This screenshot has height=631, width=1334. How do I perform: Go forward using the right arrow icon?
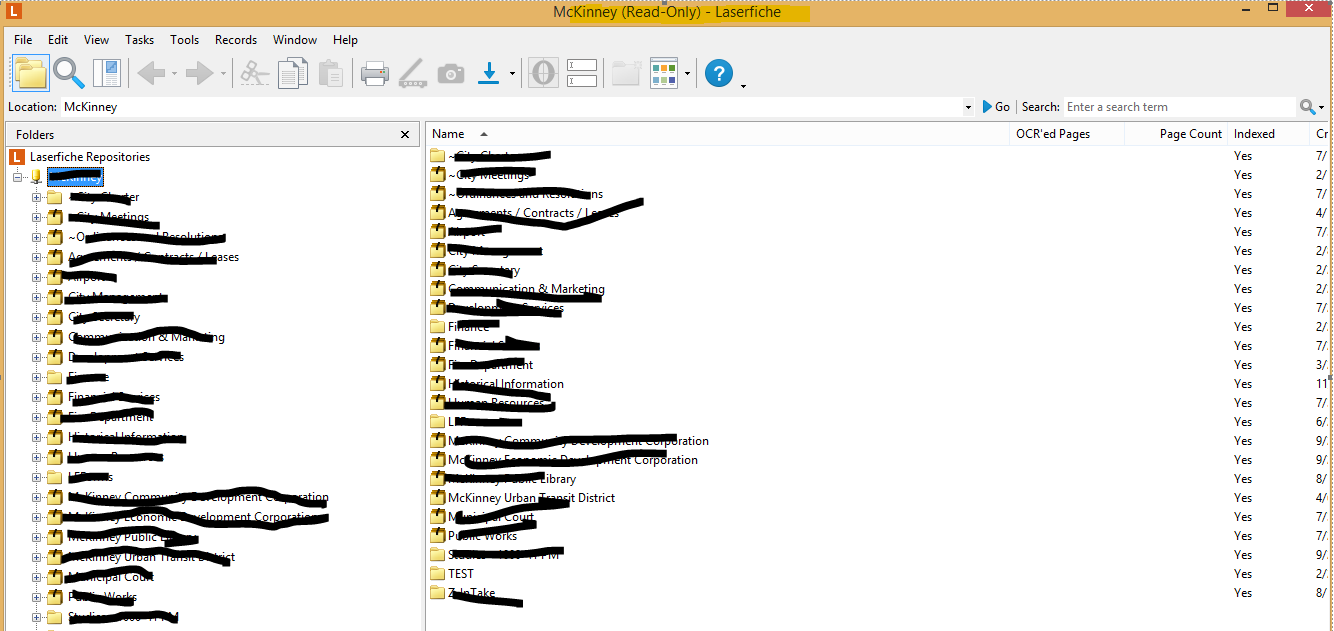200,73
